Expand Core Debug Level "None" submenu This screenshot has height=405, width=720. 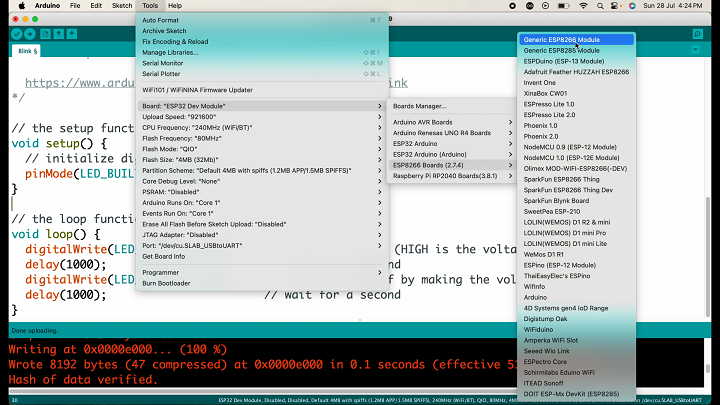click(x=262, y=181)
